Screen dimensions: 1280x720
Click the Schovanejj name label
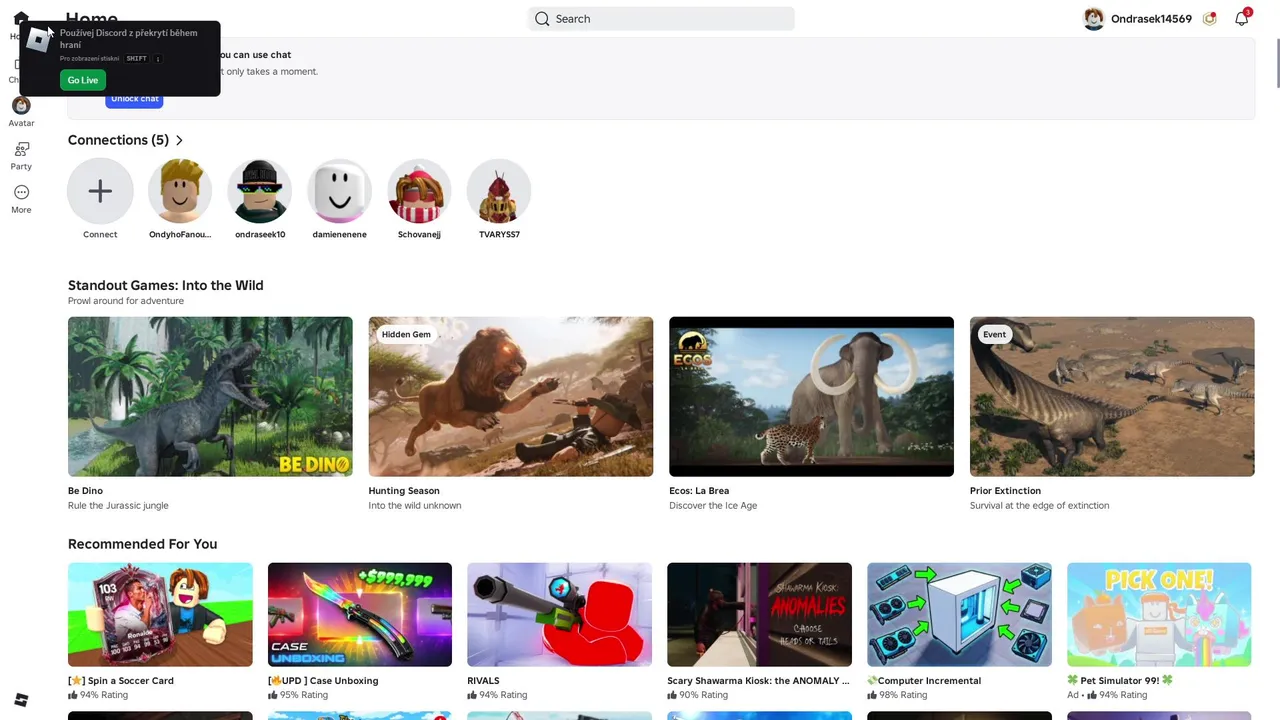point(419,235)
